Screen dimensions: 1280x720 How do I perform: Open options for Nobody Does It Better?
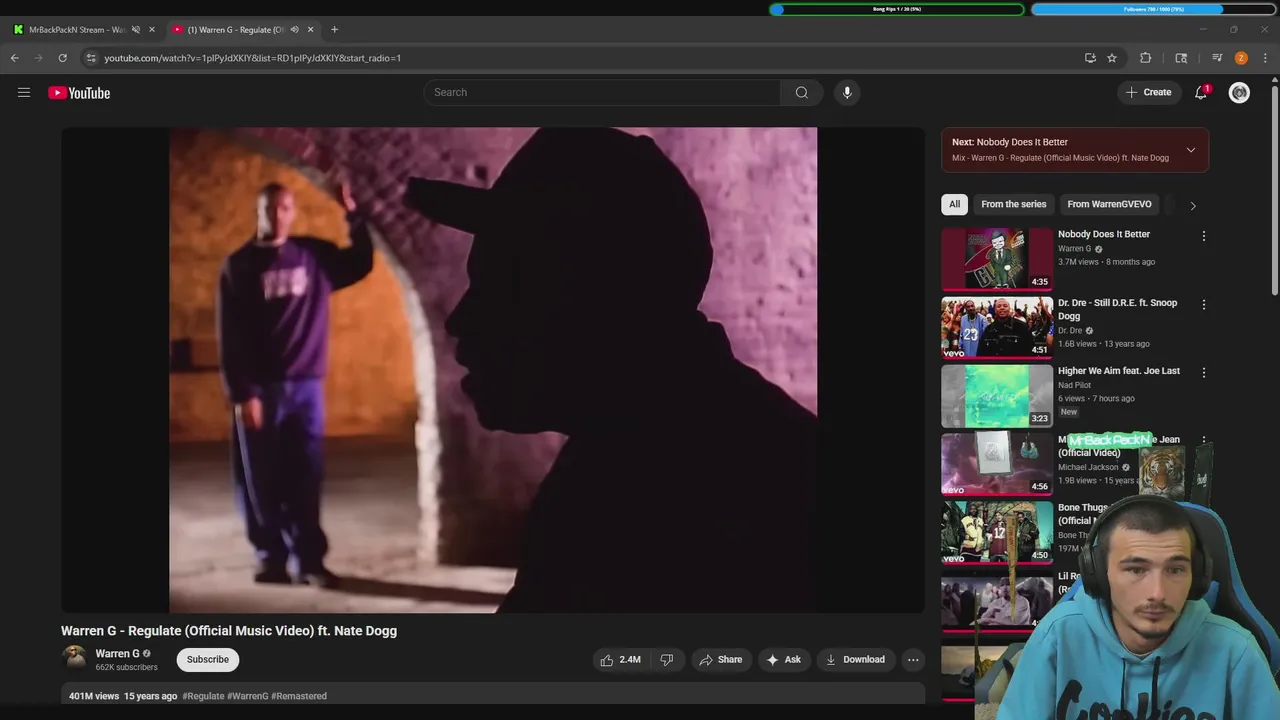[1203, 236]
